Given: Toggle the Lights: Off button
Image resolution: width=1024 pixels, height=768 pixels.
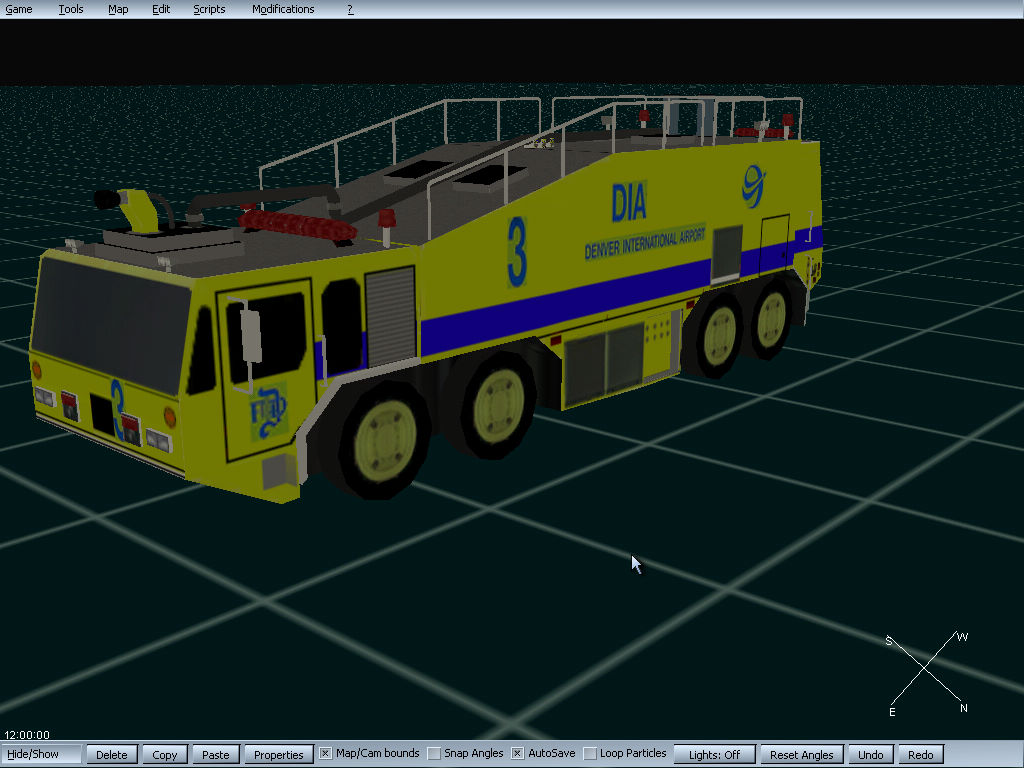Looking at the screenshot, I should pyautogui.click(x=714, y=754).
